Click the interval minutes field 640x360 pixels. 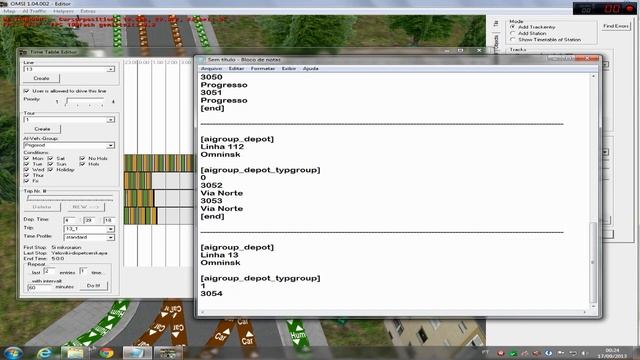pyautogui.click(x=40, y=288)
